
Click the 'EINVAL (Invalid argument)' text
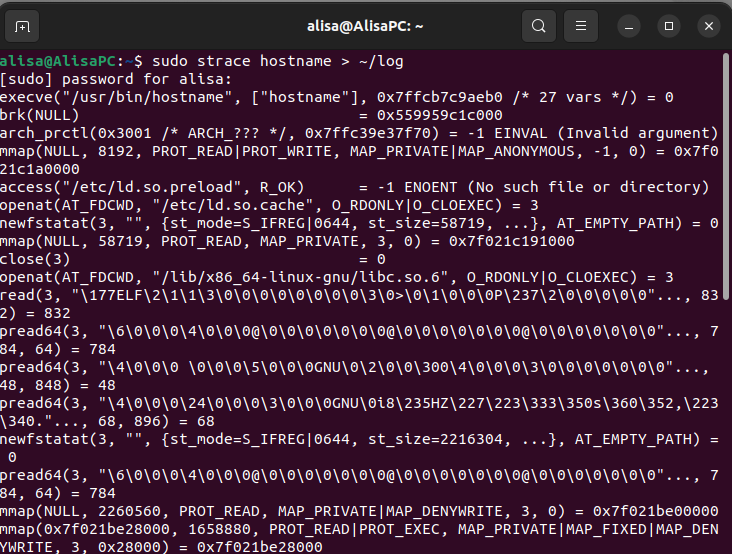(x=606, y=133)
